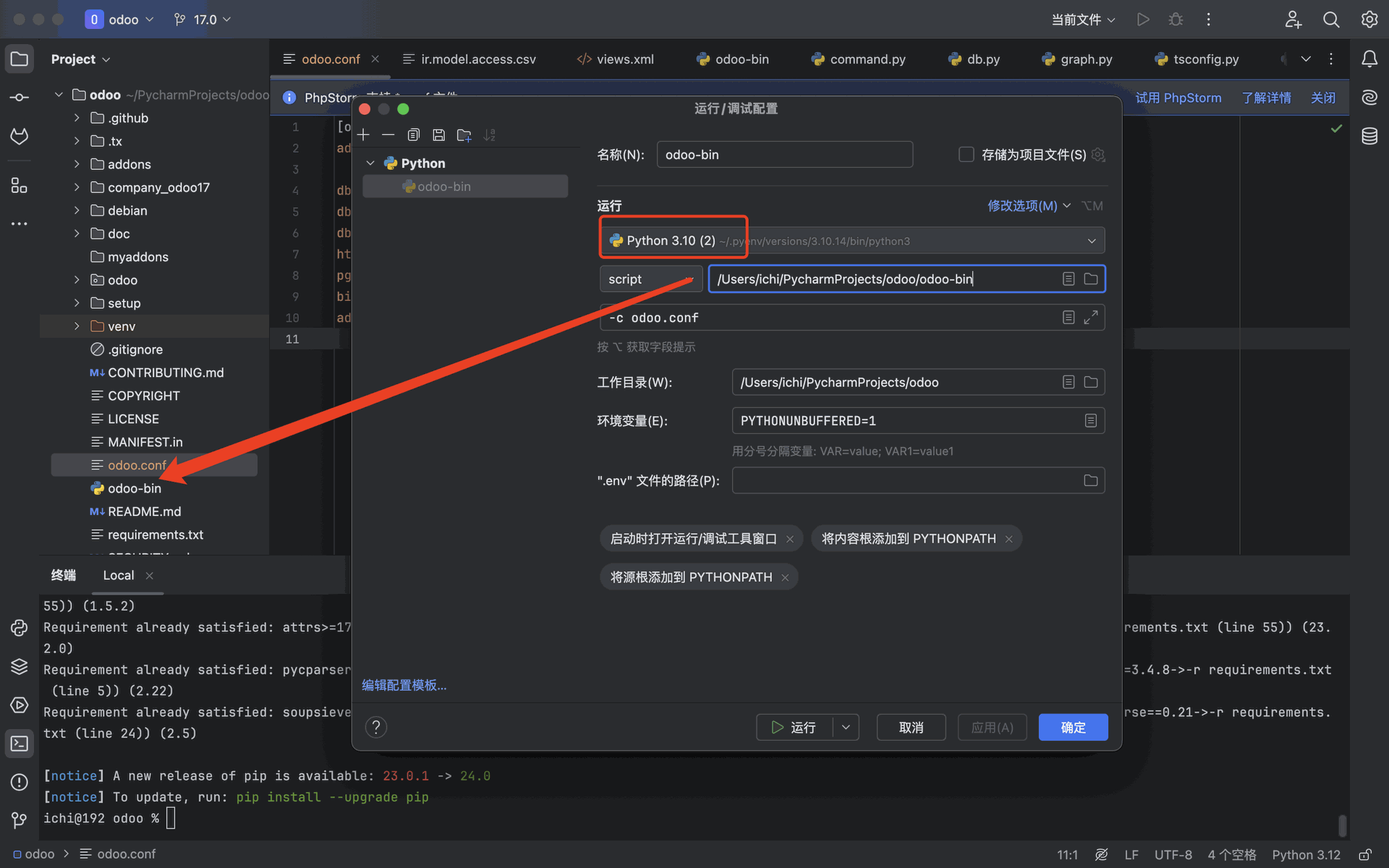The width and height of the screenshot is (1389, 868).
Task: Remove 将内容根添加到 PYTHONPATH option chip
Action: click(1008, 539)
